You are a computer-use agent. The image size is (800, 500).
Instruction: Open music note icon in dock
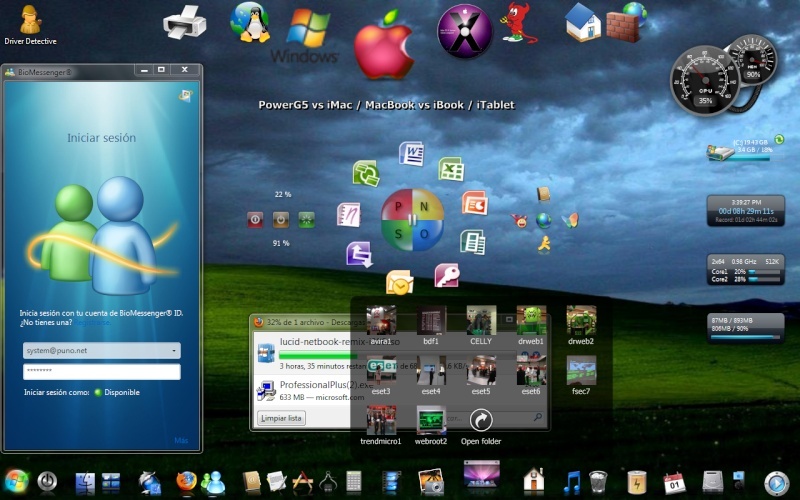(x=572, y=482)
